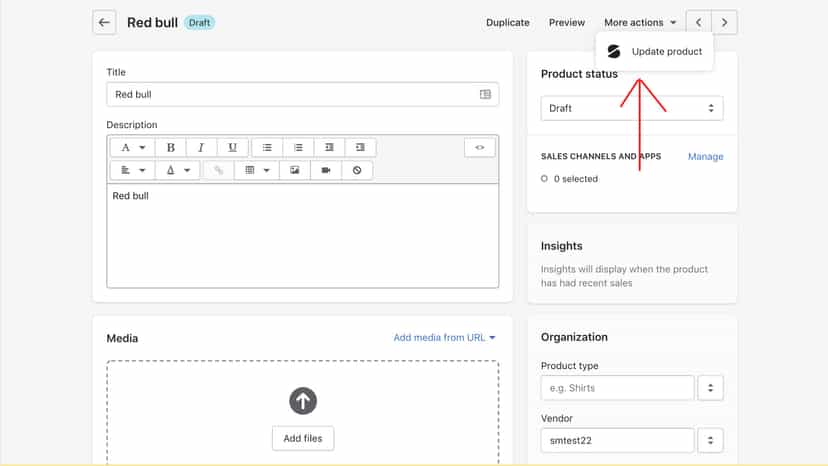828x466 pixels.
Task: Toggle underline formatting in description
Action: point(232,147)
